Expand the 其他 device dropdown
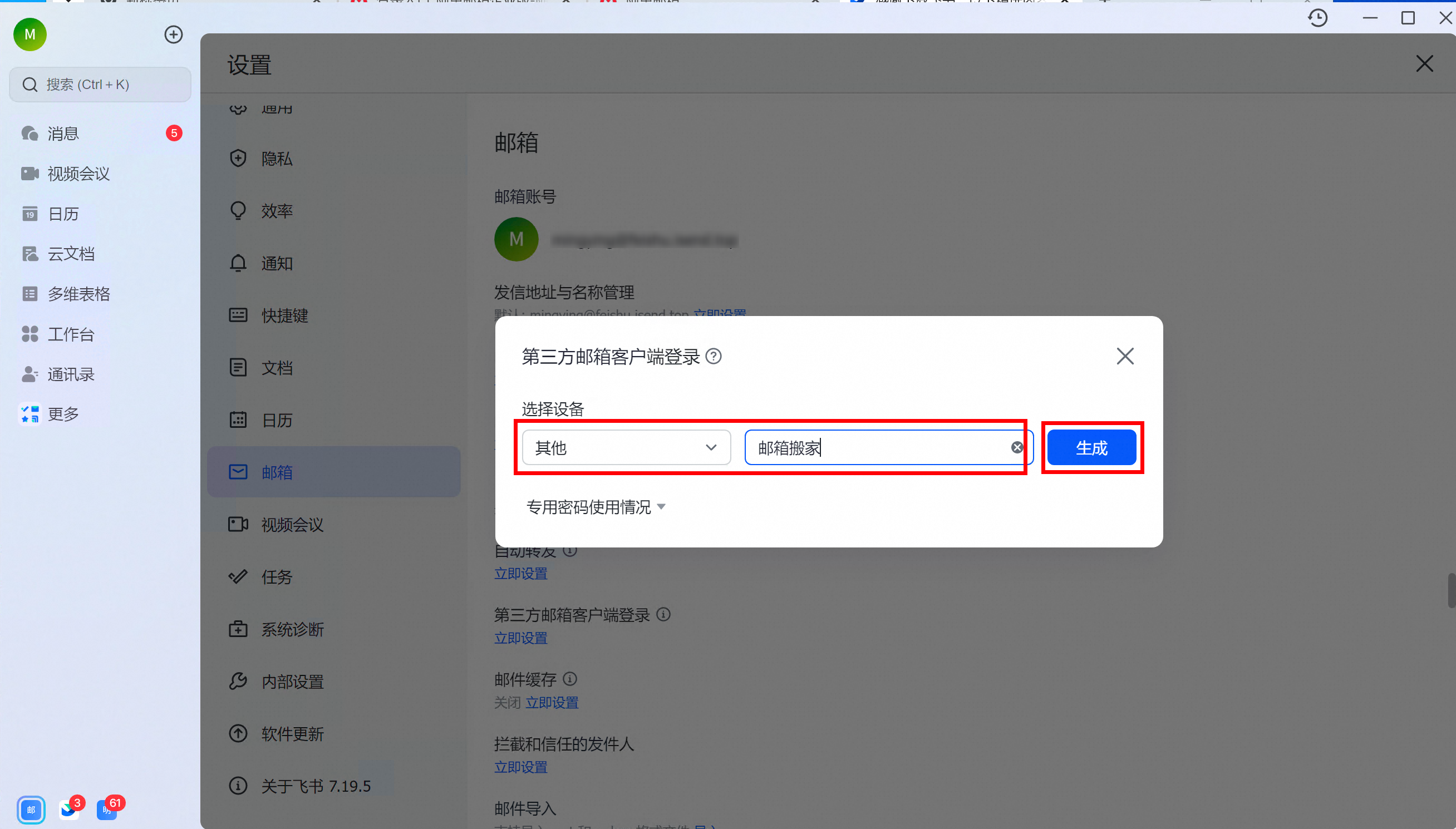The image size is (1456, 829). coord(626,447)
